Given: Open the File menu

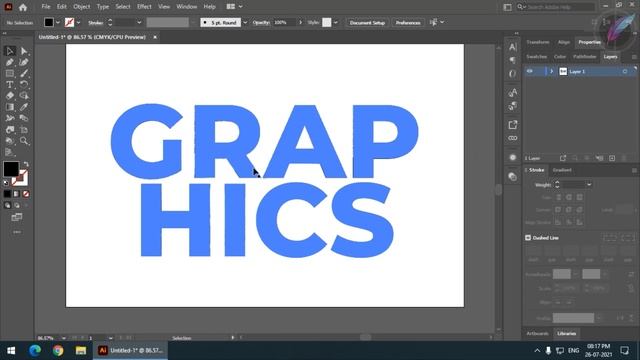Looking at the screenshot, I should pyautogui.click(x=46, y=7).
